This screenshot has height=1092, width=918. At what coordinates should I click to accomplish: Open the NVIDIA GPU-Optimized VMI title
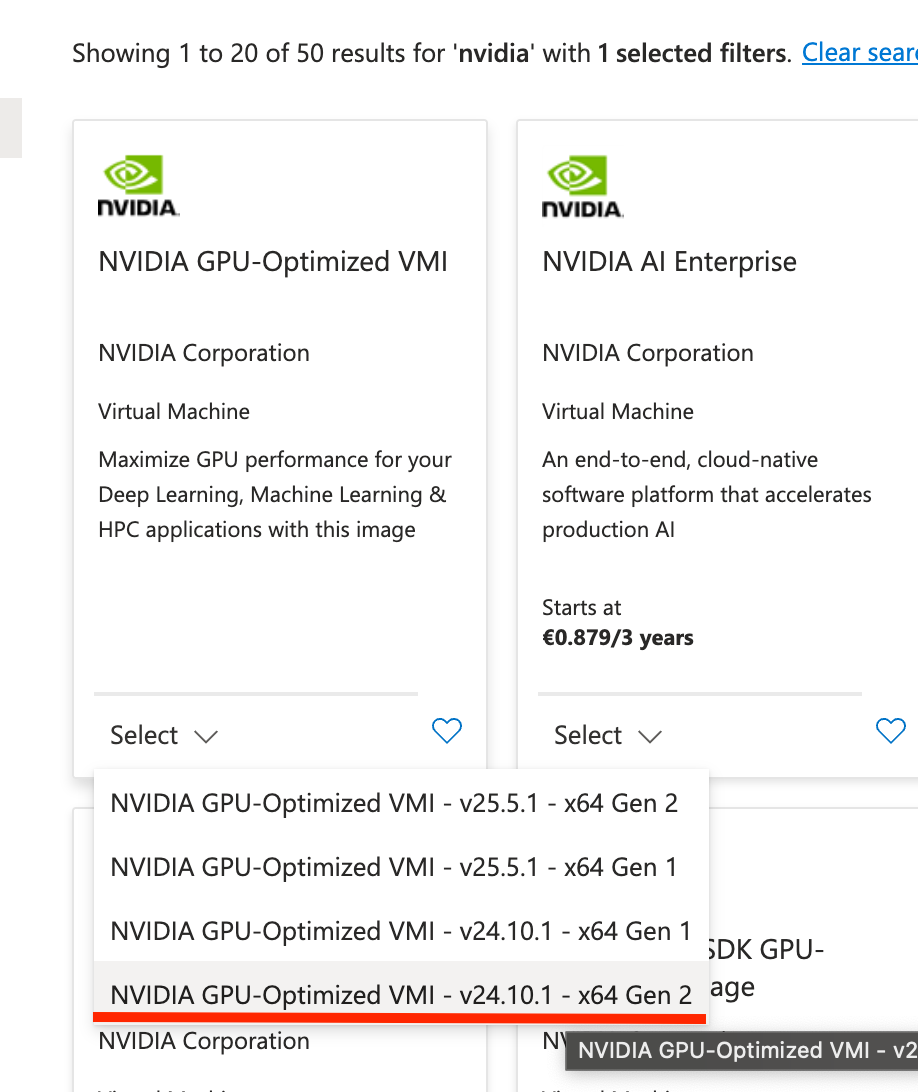[x=273, y=262]
